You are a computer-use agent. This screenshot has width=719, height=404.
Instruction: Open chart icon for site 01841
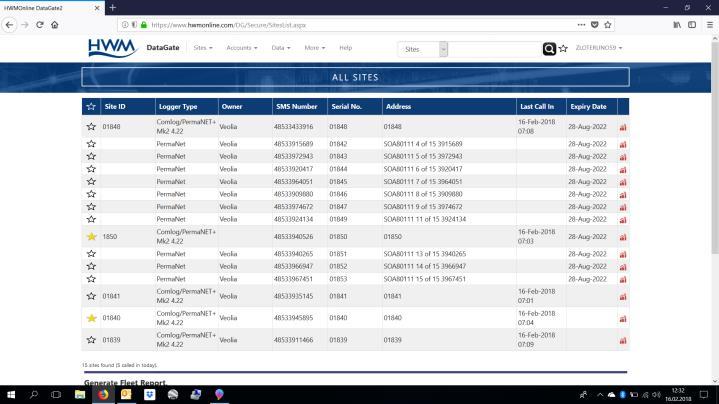tap(623, 297)
